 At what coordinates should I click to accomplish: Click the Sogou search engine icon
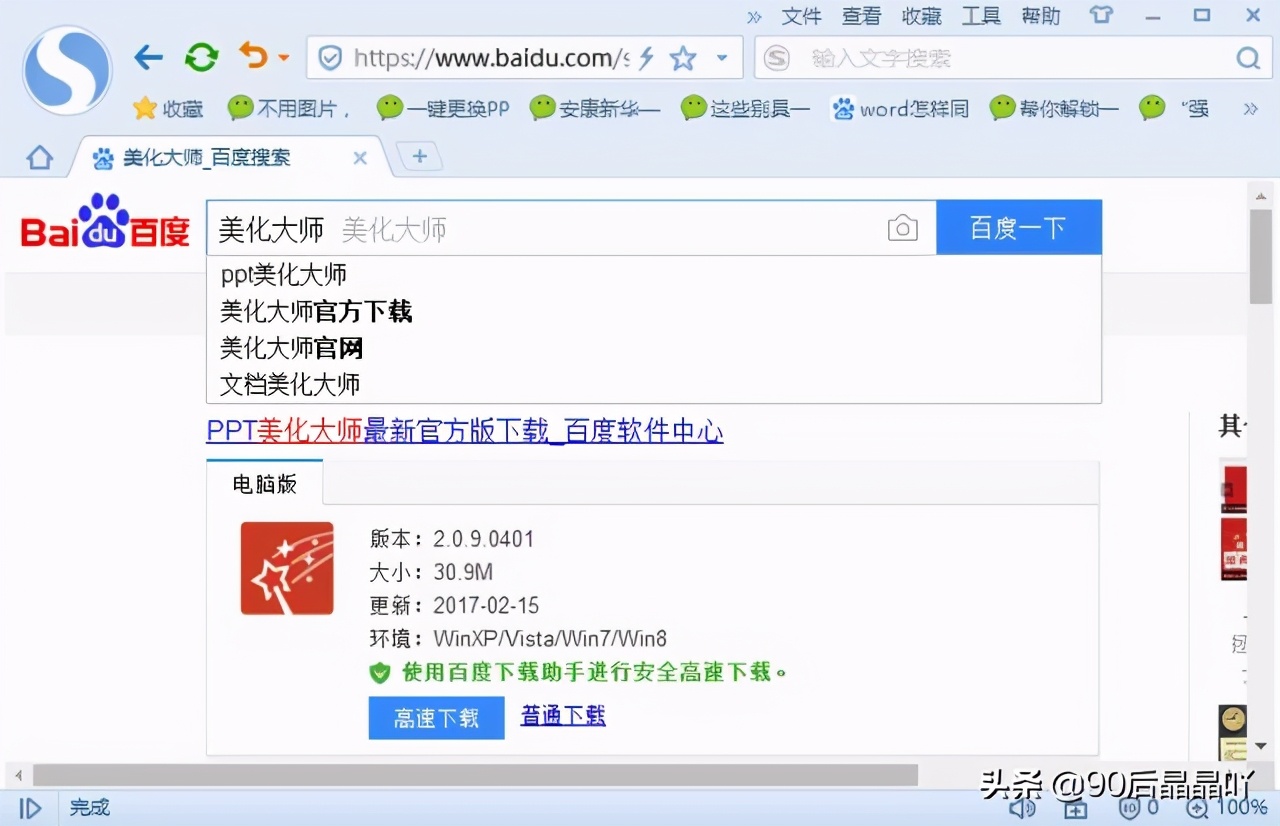[x=777, y=58]
